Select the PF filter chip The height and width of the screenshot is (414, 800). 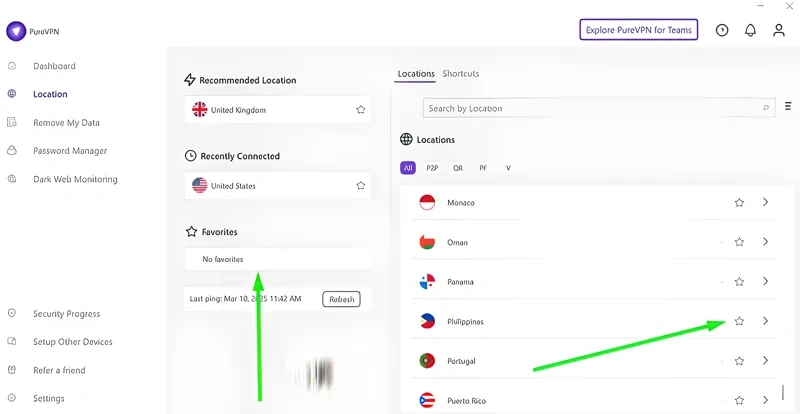483,168
